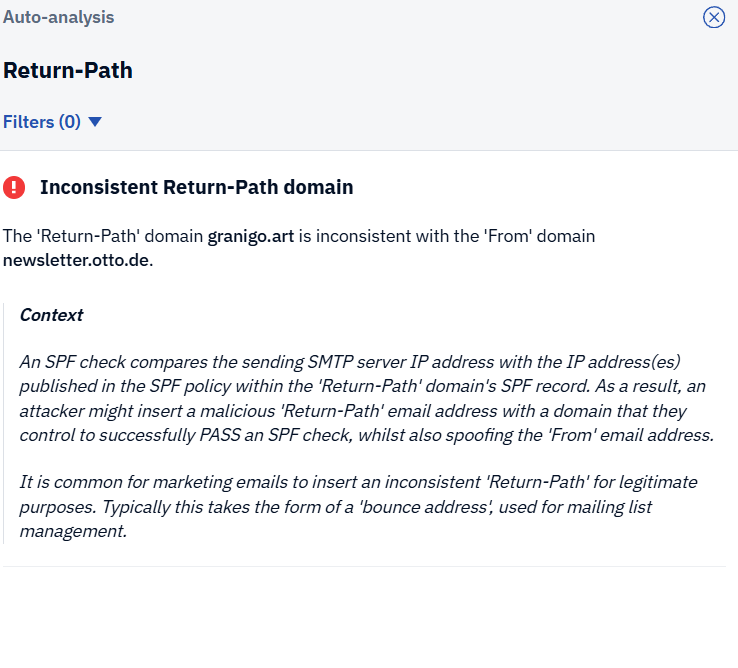Screen dimensions: 738x668
Task: Open the Filters (0) link
Action: [42, 122]
